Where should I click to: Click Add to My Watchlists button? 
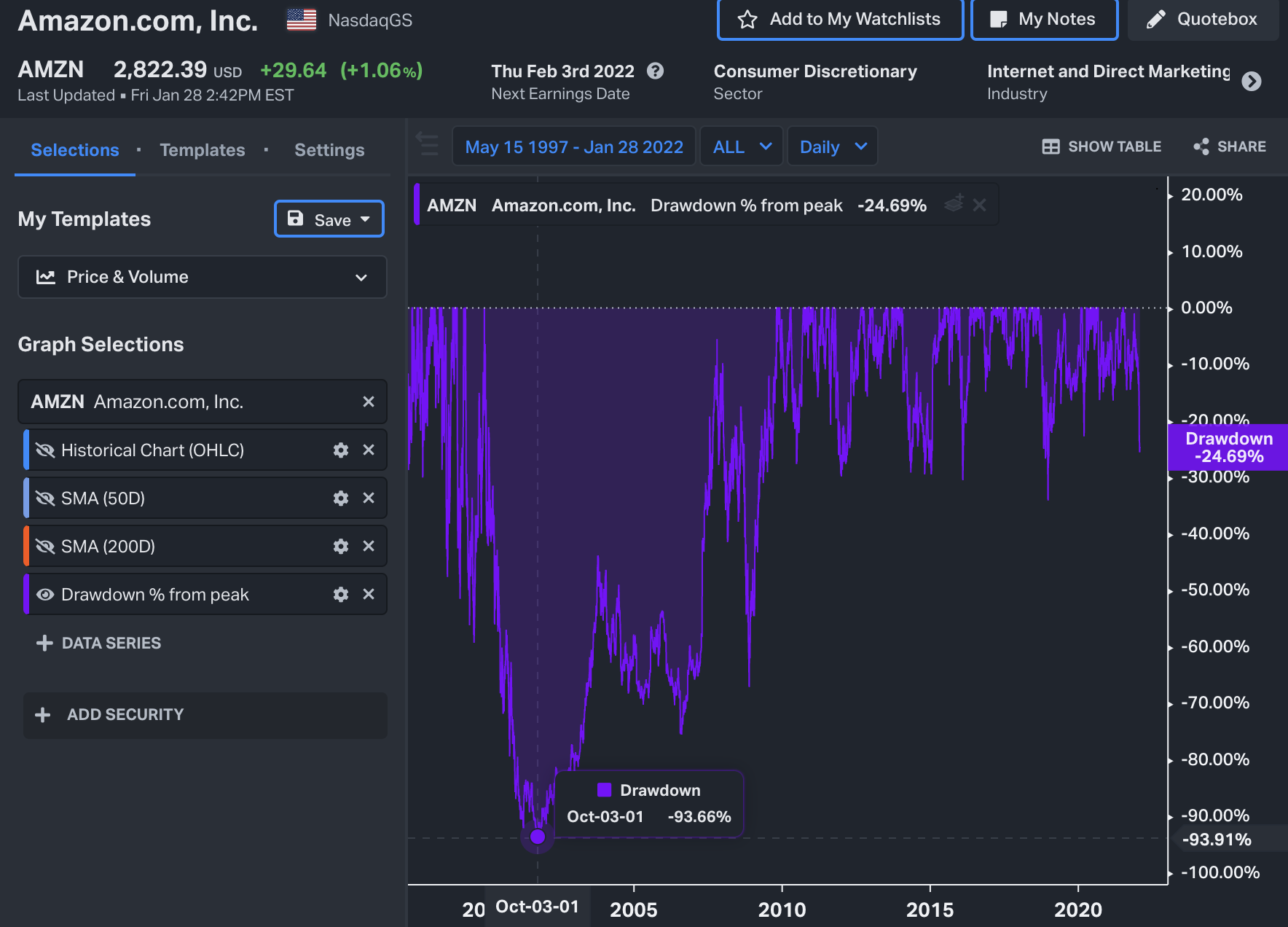[x=840, y=20]
